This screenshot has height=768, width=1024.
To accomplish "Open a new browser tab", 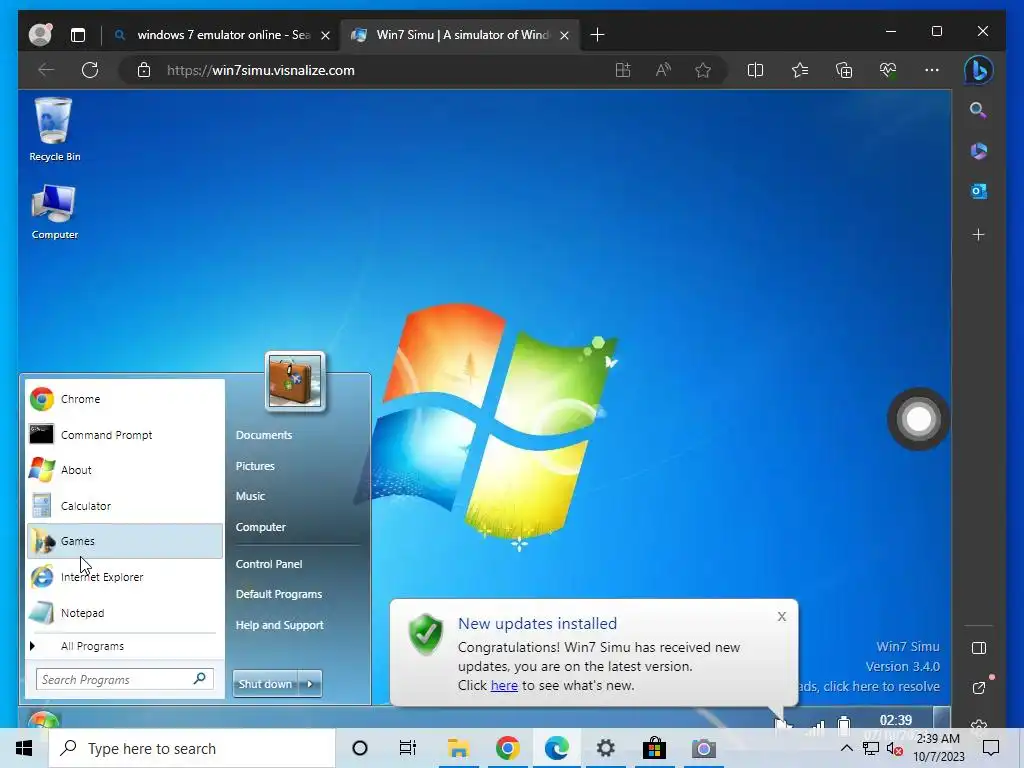I will [597, 35].
